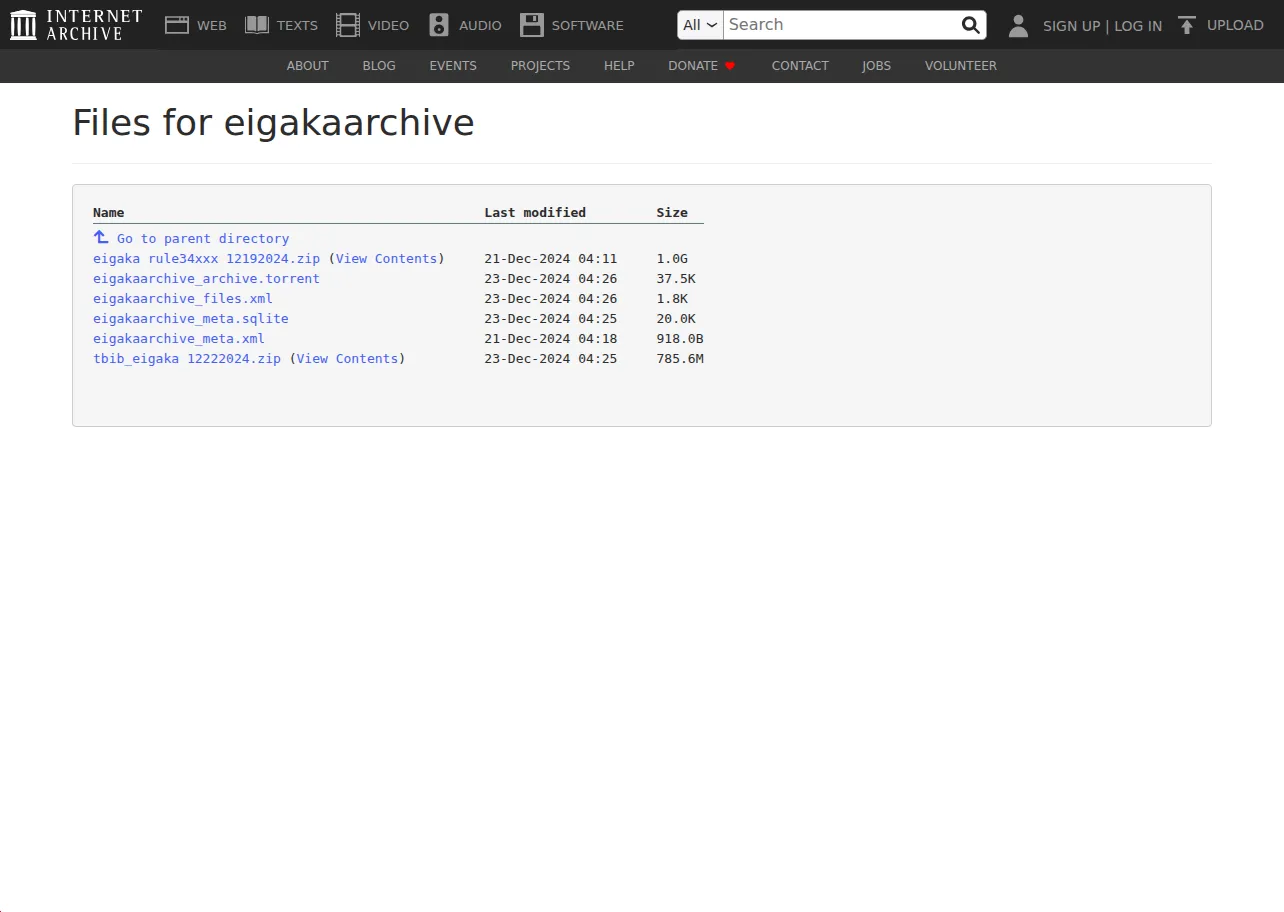Click the WEB label in top navigation
1284x912 pixels.
tap(212, 26)
